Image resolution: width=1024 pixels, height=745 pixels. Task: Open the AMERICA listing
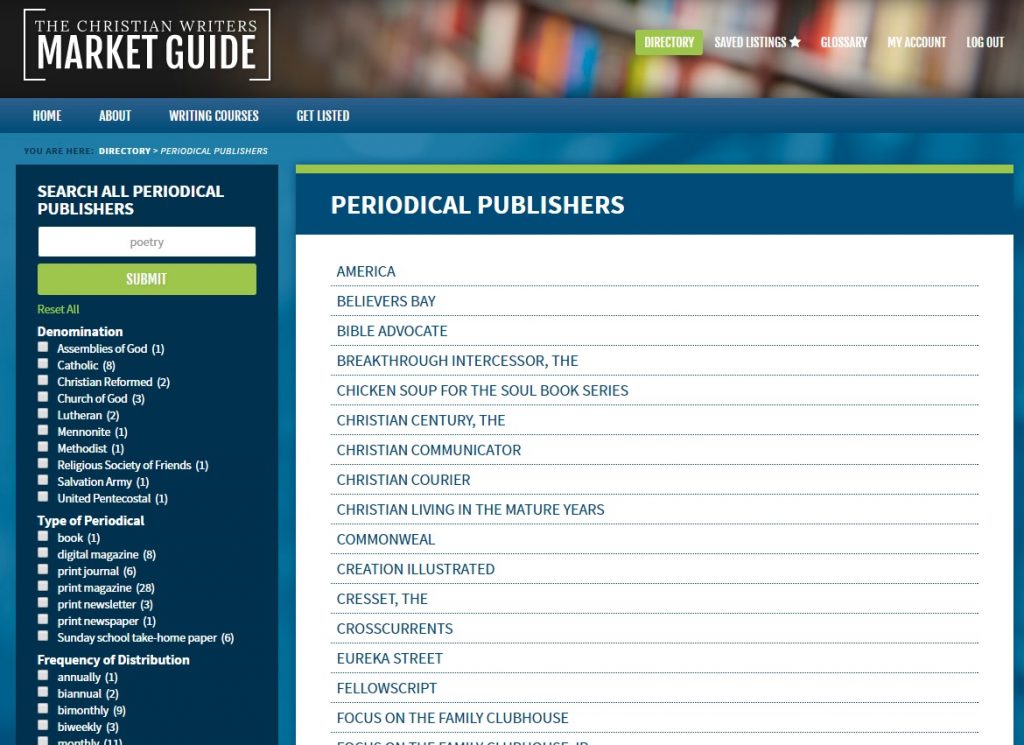[366, 272]
